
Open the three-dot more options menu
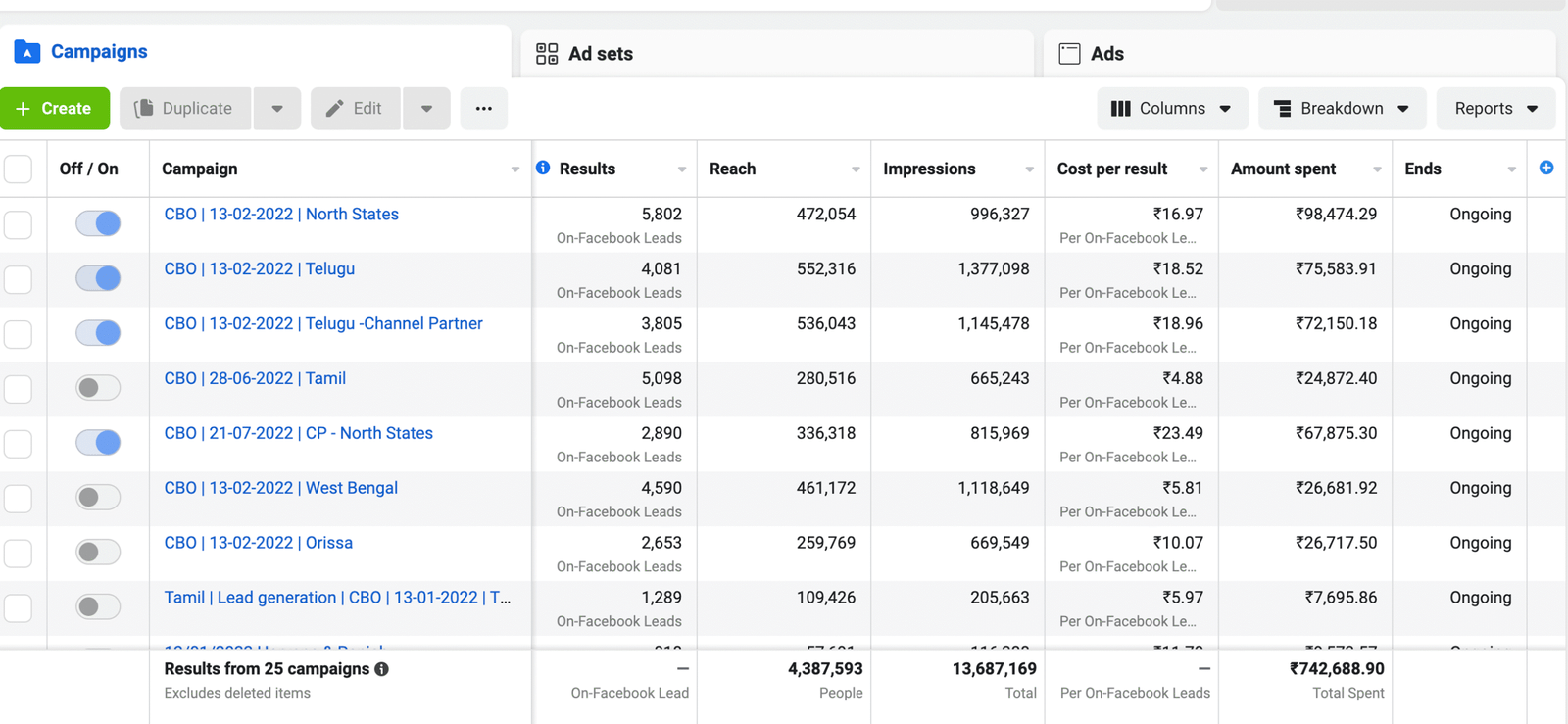coord(483,109)
